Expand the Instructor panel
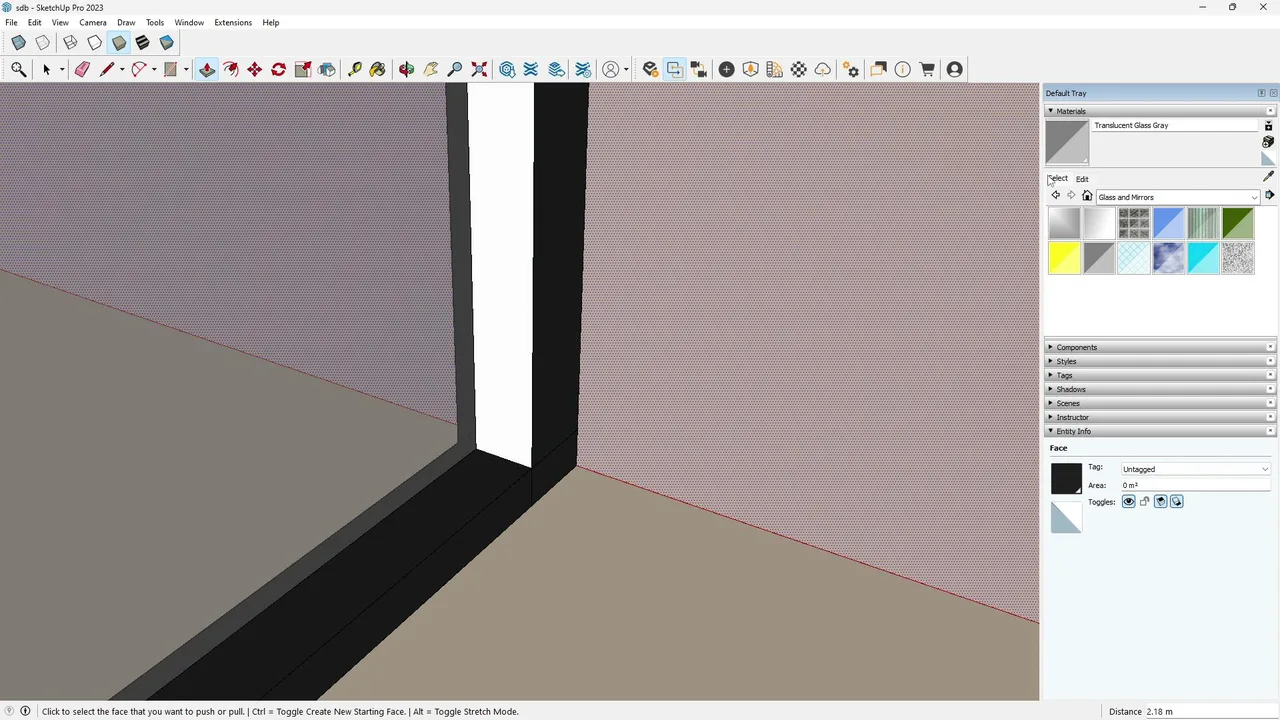The width and height of the screenshot is (1280, 720). 1160,417
